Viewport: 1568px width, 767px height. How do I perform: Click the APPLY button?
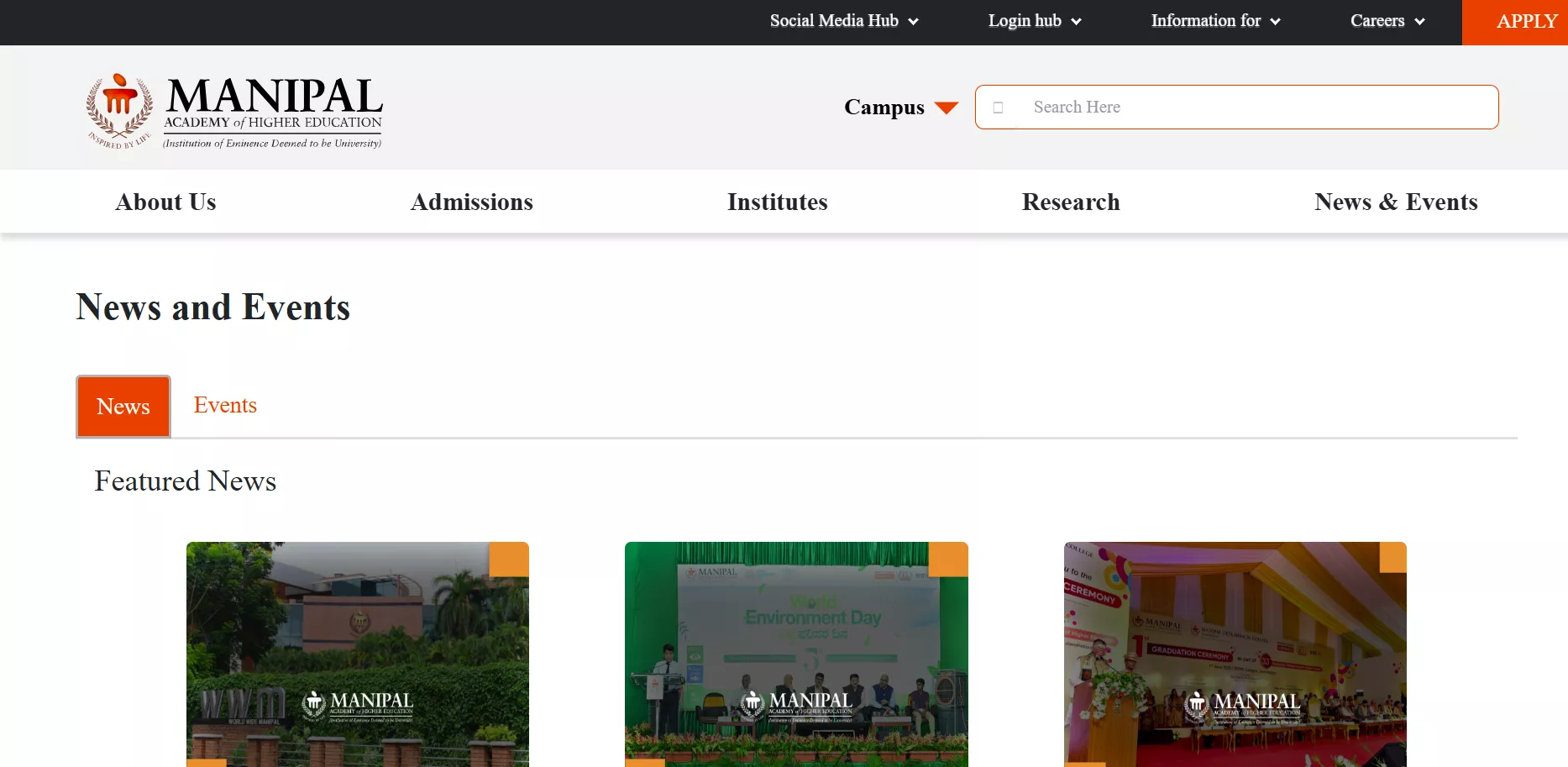point(1515,22)
